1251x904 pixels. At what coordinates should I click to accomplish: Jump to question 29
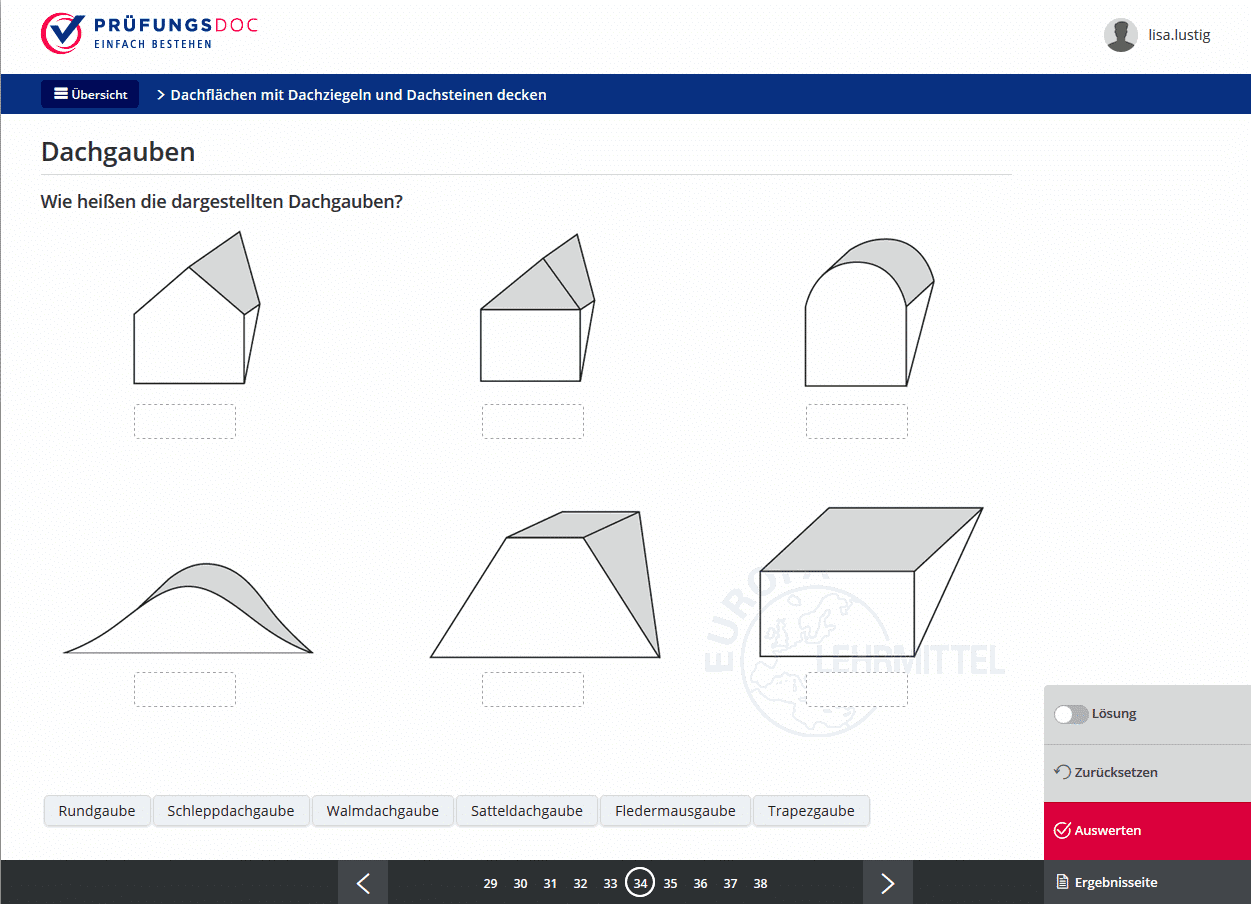(490, 883)
